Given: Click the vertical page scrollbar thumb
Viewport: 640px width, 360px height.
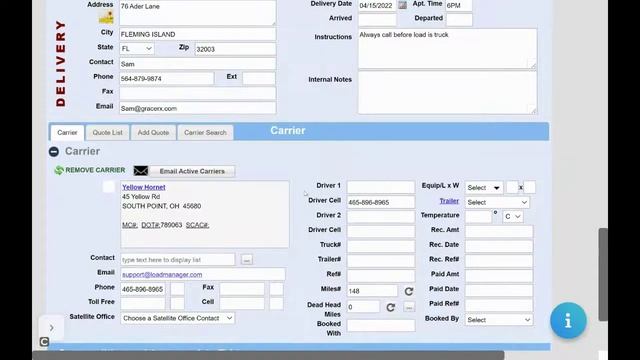Looking at the screenshot, I should 603,274.
